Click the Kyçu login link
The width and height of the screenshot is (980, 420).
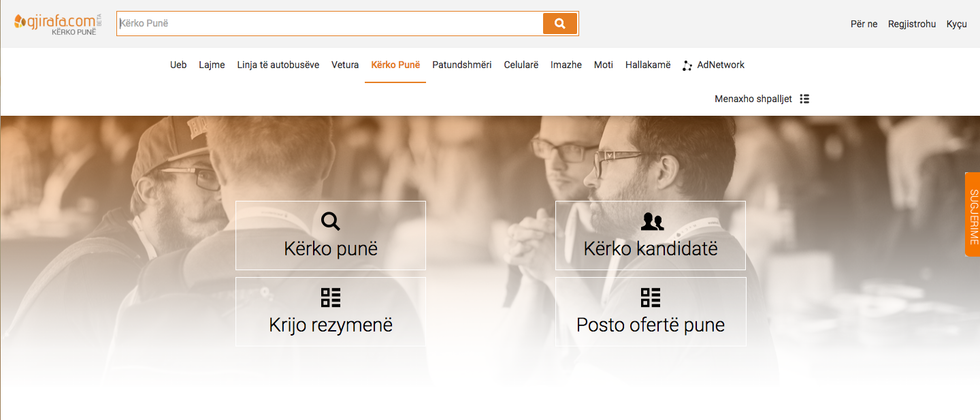pyautogui.click(x=956, y=24)
